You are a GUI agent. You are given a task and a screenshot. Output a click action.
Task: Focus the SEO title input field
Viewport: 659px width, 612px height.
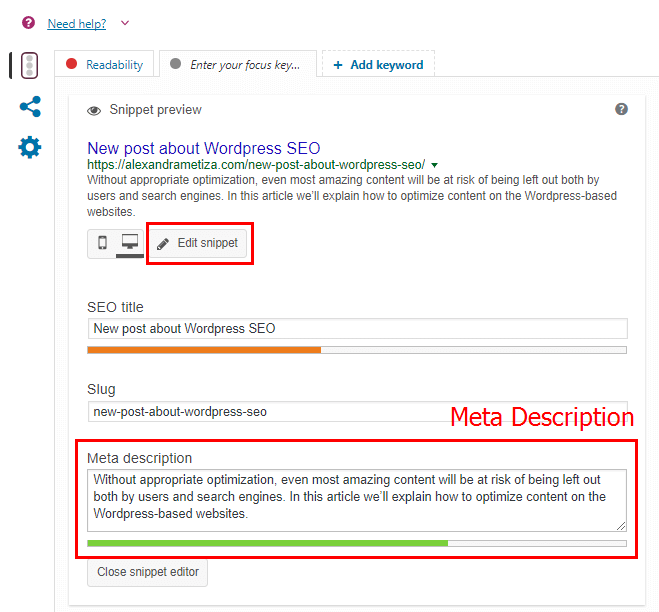coord(358,328)
